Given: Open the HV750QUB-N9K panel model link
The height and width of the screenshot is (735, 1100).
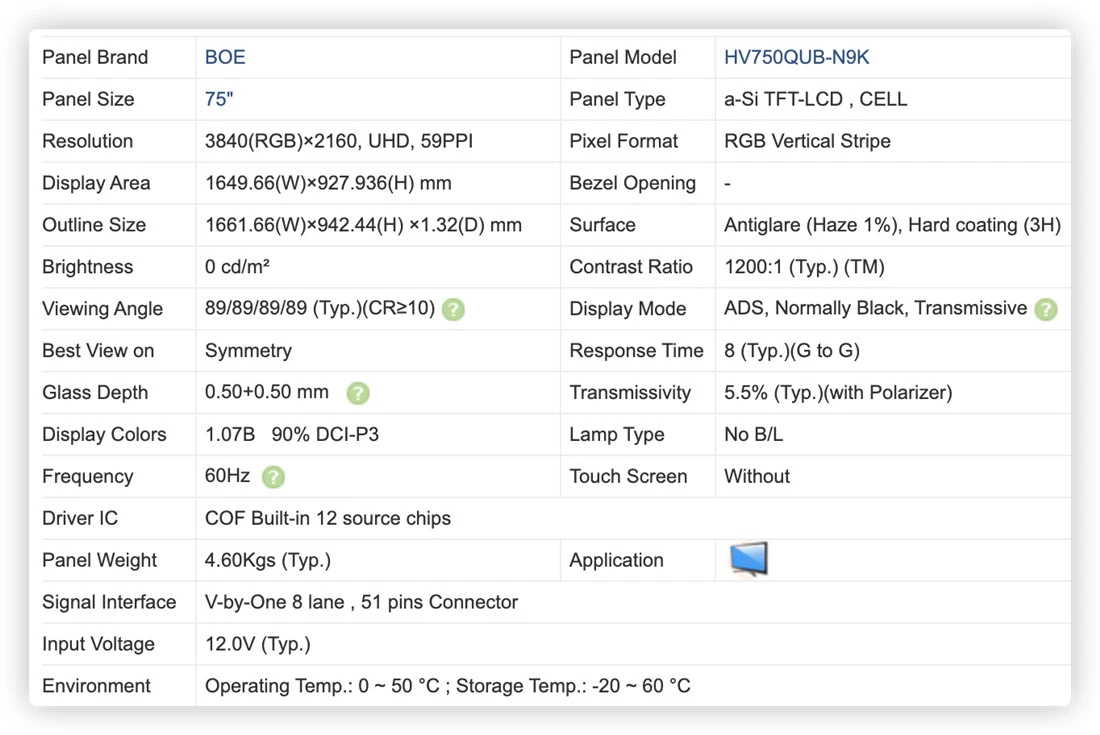Looking at the screenshot, I should click(796, 58).
